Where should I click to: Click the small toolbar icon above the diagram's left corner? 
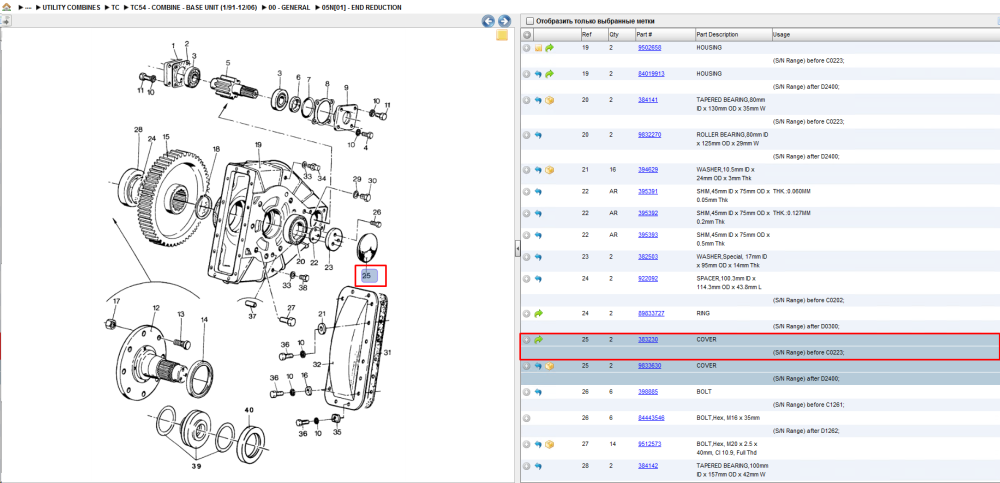[x=5, y=20]
